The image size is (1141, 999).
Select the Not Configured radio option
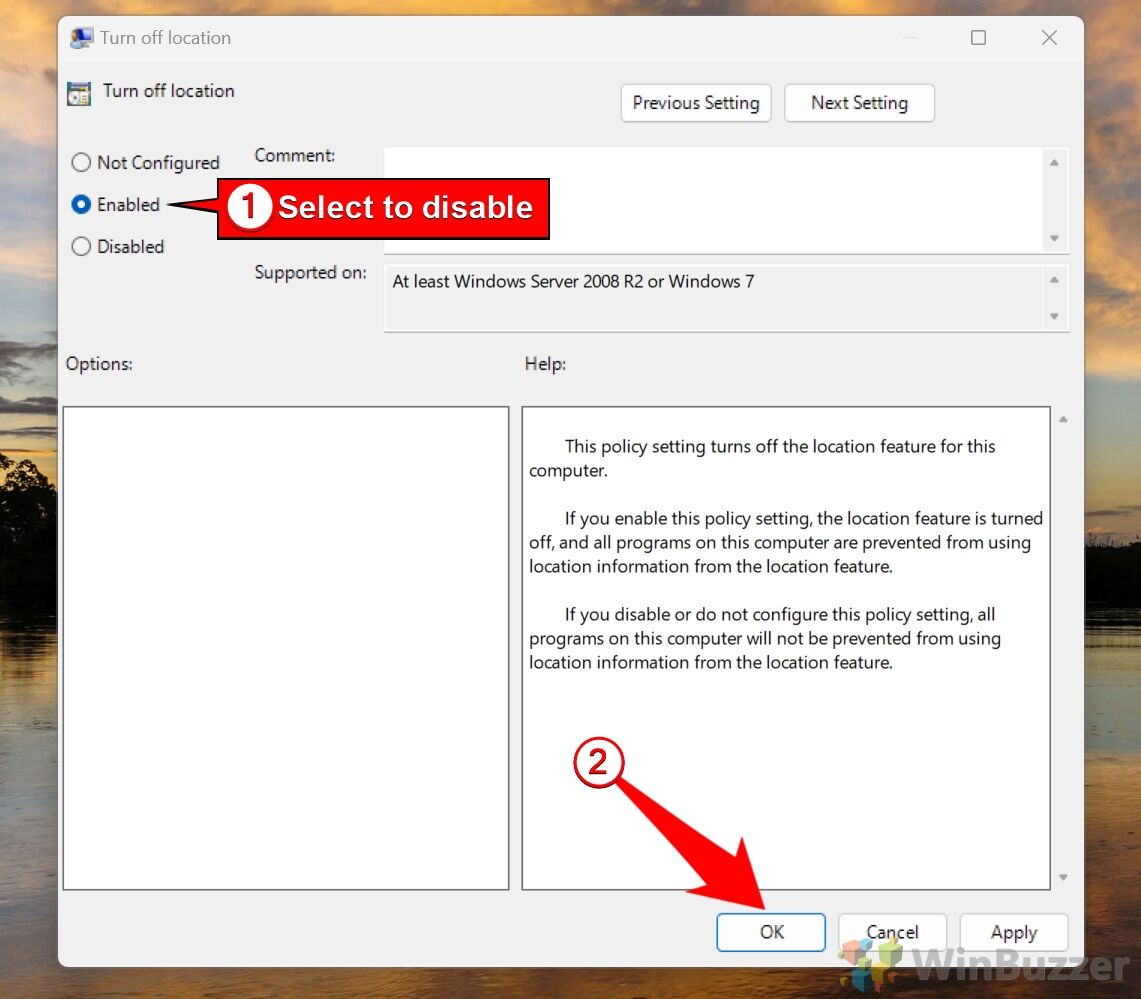point(81,162)
